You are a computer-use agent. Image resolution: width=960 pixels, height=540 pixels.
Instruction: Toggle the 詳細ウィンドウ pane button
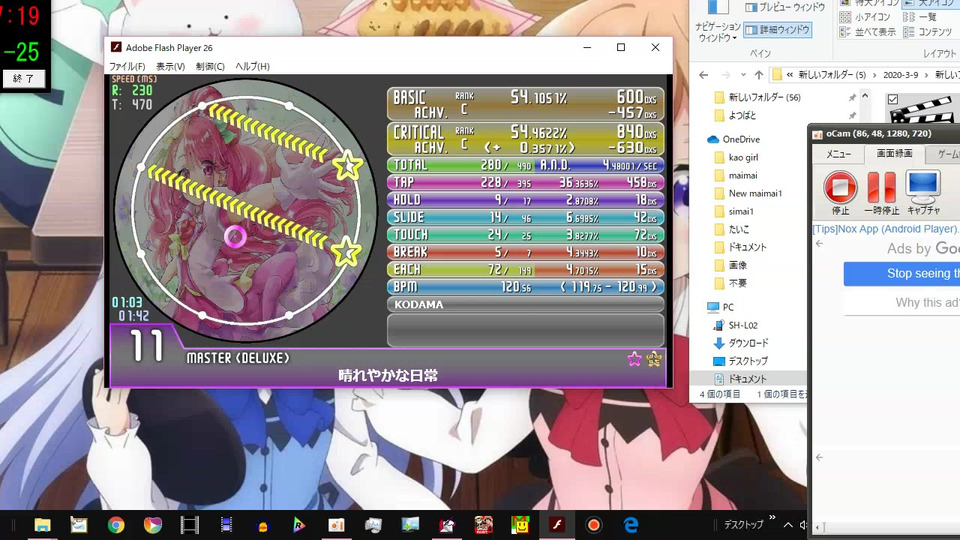[778, 29]
